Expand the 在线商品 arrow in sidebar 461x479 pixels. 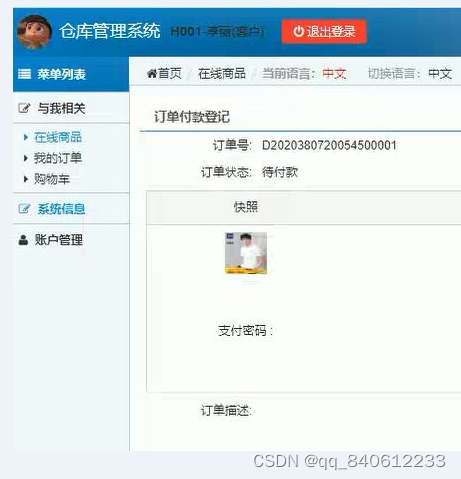click(26, 137)
